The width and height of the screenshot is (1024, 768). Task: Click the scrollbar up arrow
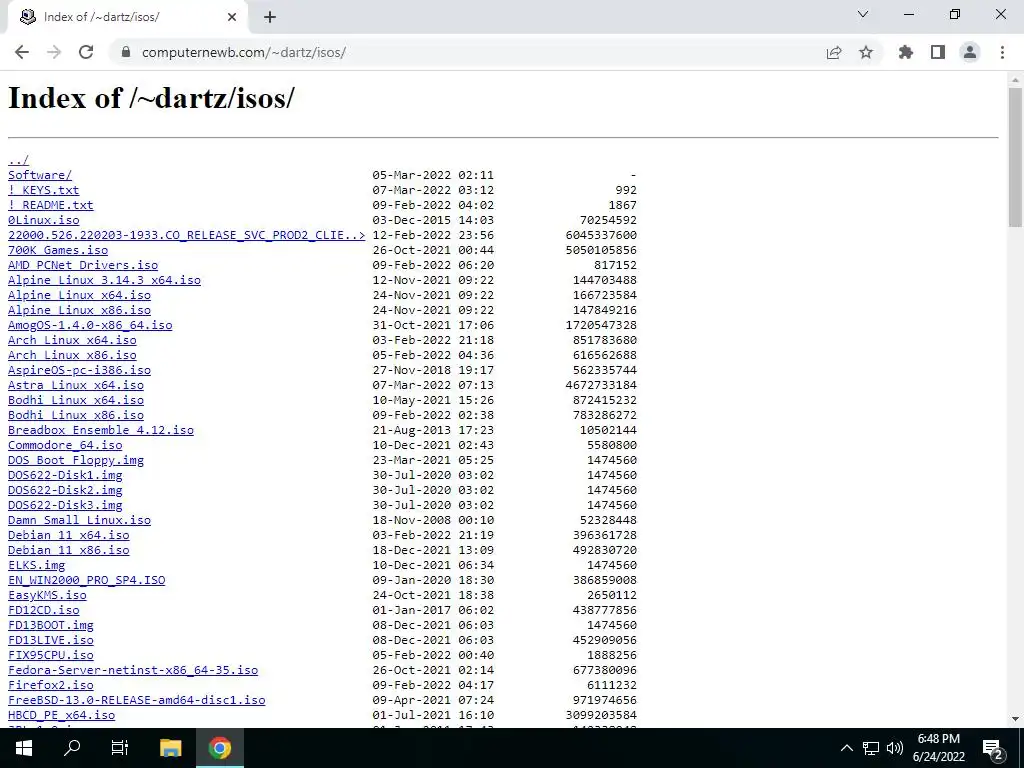[x=1015, y=79]
